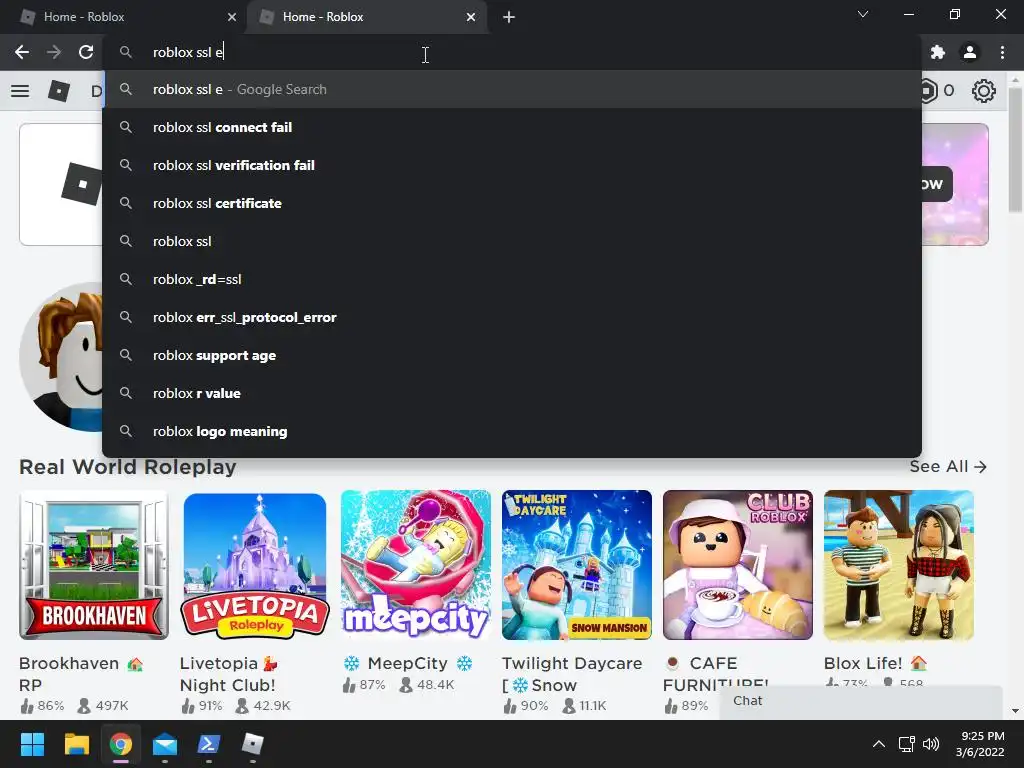The height and width of the screenshot is (768, 1024).
Task: Pick suggestion 'roblox ssl certificate'
Action: (x=512, y=203)
